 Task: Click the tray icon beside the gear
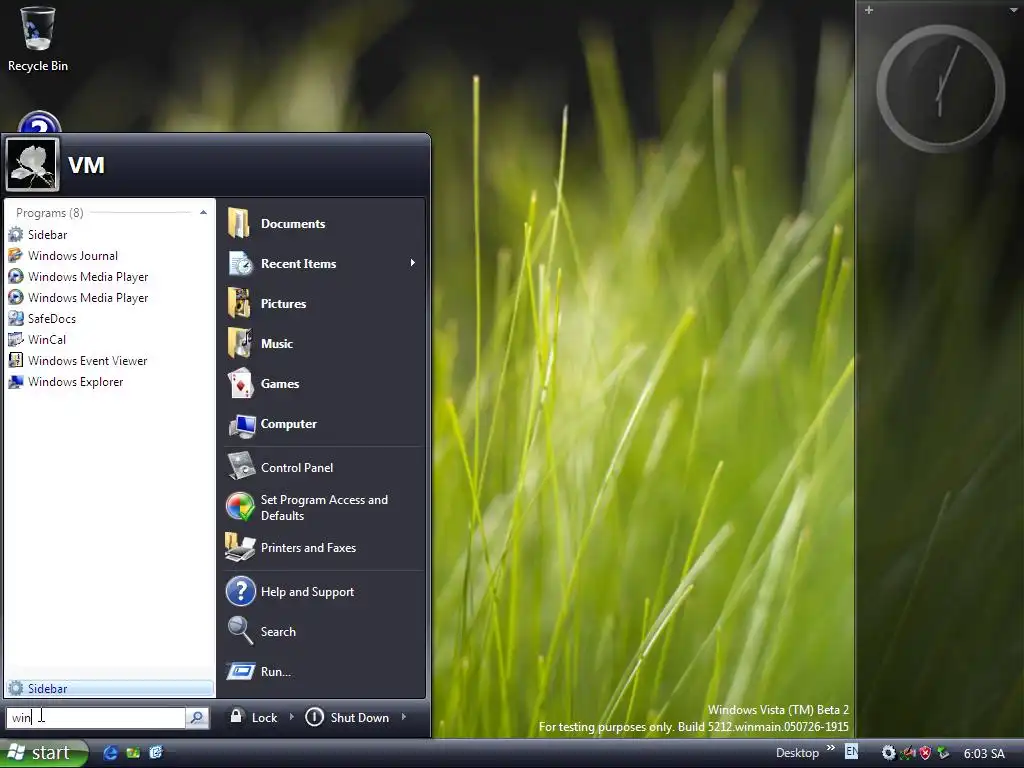[908, 753]
